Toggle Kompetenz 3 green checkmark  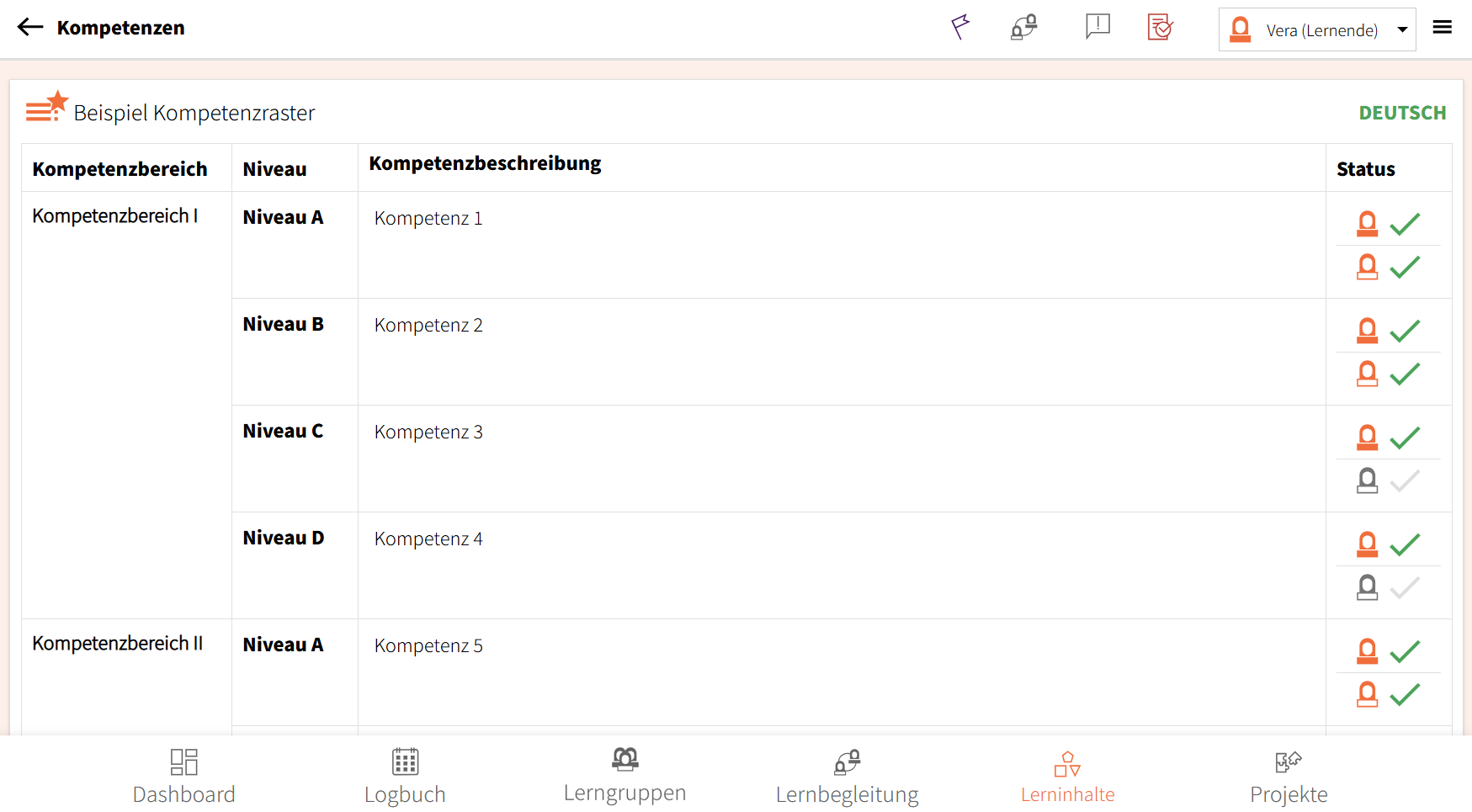(1405, 438)
